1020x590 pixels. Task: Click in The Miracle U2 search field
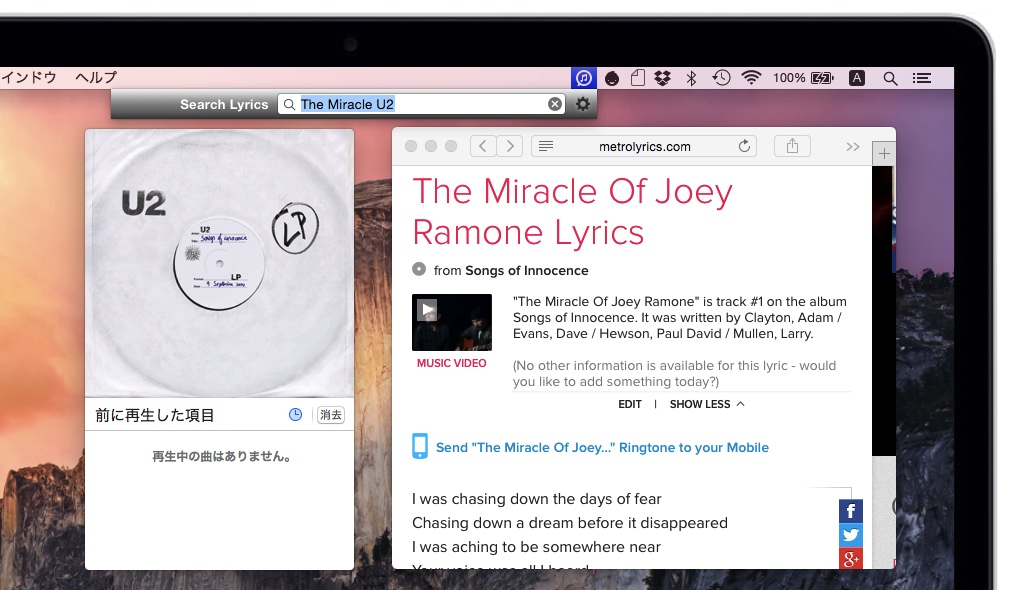423,104
